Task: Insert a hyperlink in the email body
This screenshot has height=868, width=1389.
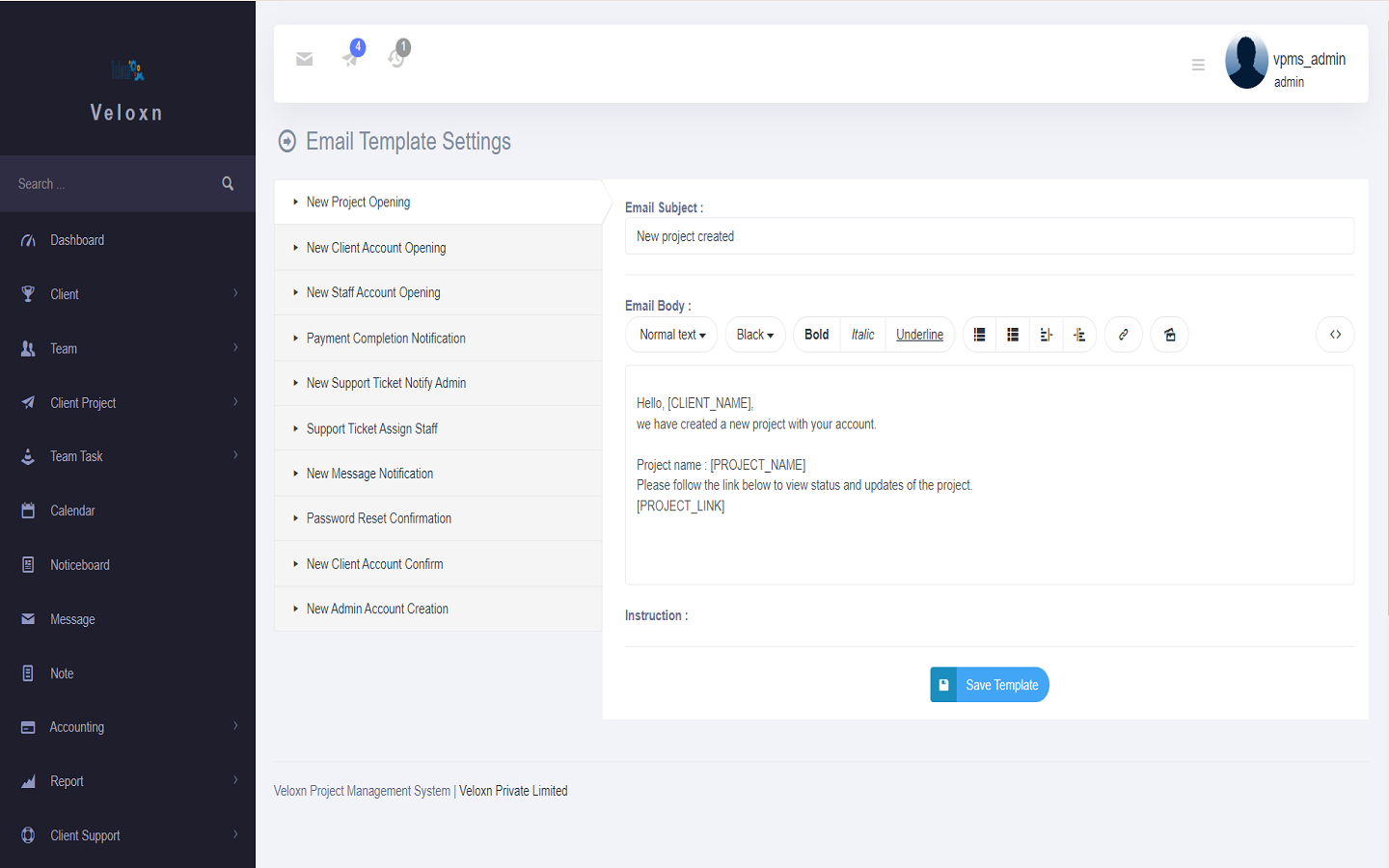Action: pos(1123,335)
